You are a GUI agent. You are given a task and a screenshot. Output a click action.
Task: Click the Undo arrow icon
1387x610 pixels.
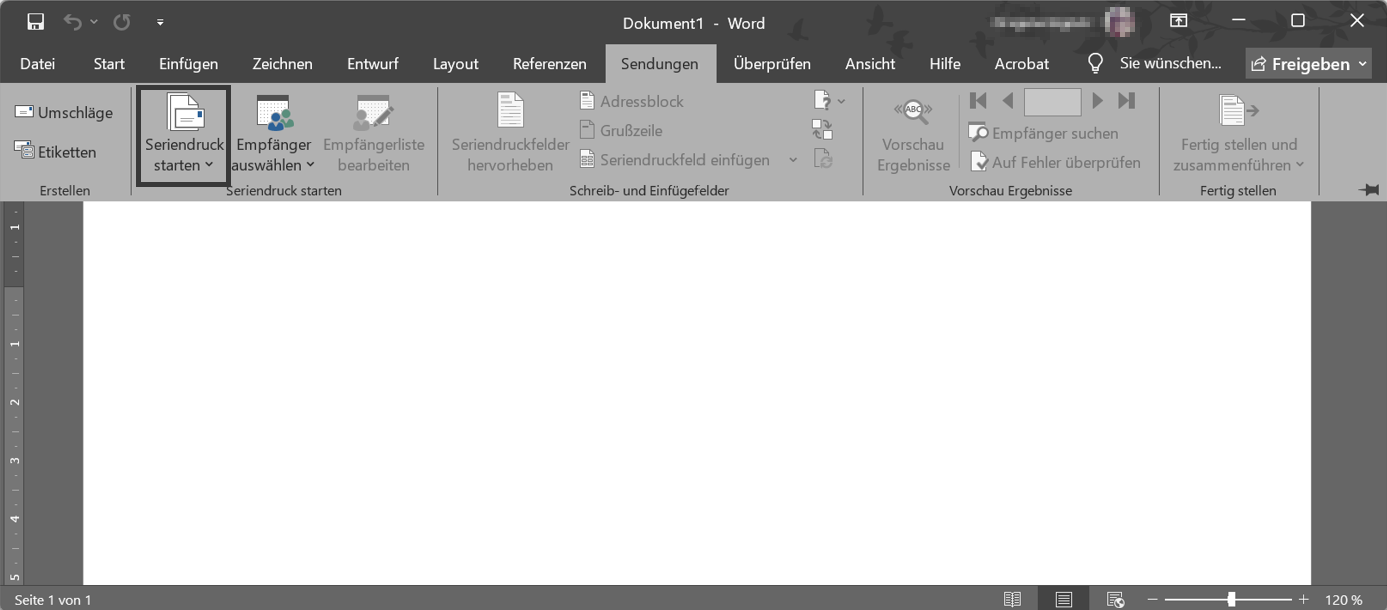pos(73,21)
